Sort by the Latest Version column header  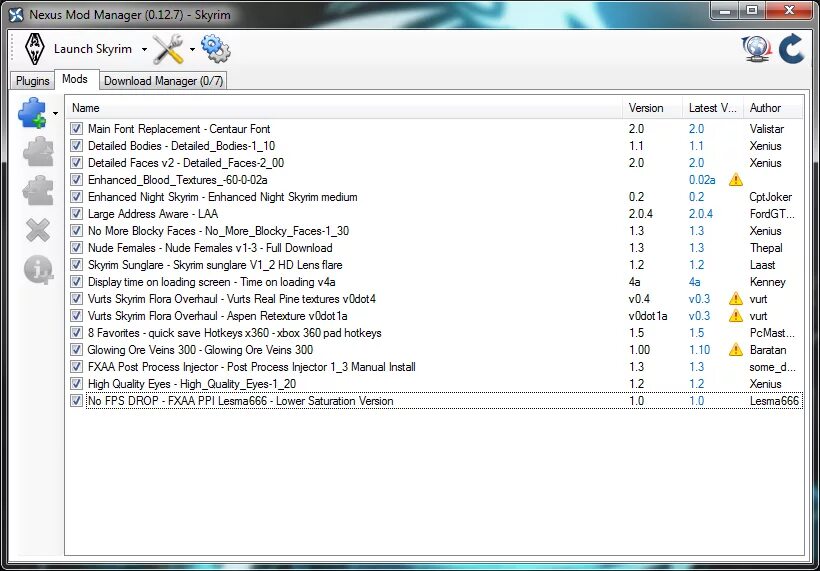713,108
